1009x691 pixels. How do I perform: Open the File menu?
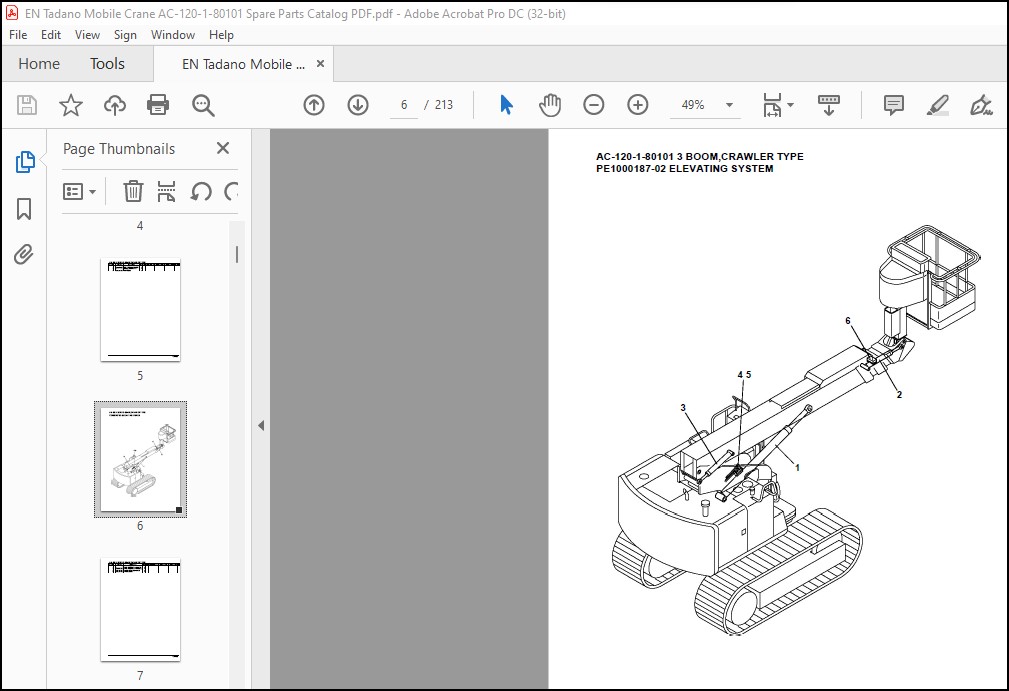coord(18,35)
